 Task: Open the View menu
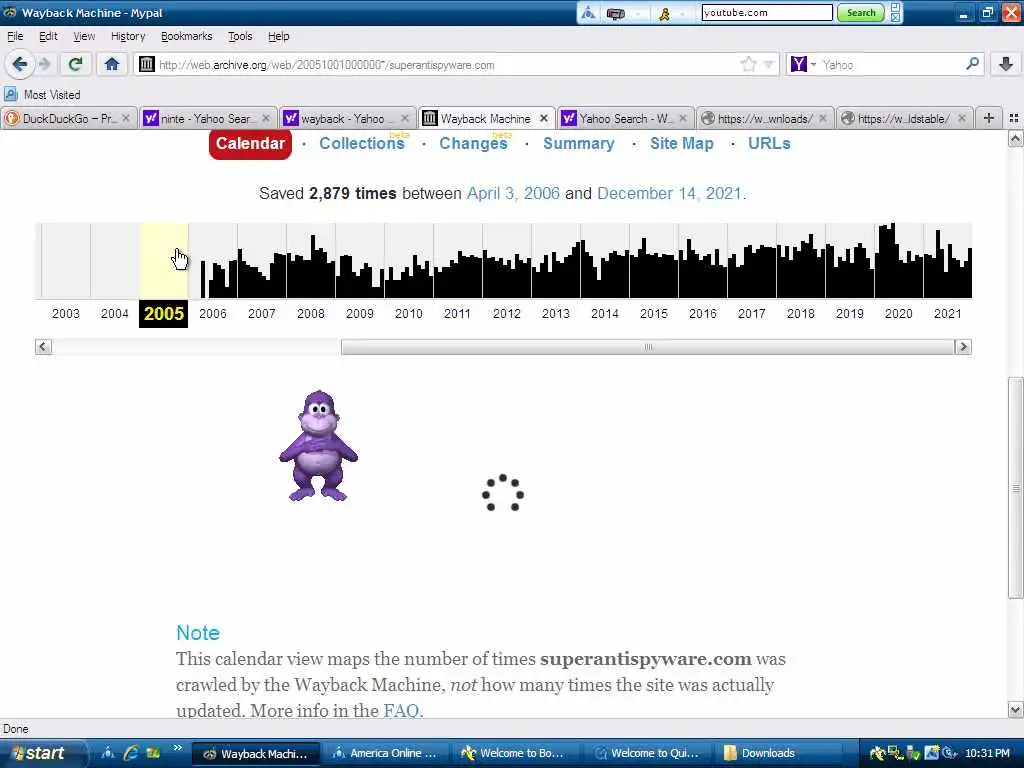84,37
